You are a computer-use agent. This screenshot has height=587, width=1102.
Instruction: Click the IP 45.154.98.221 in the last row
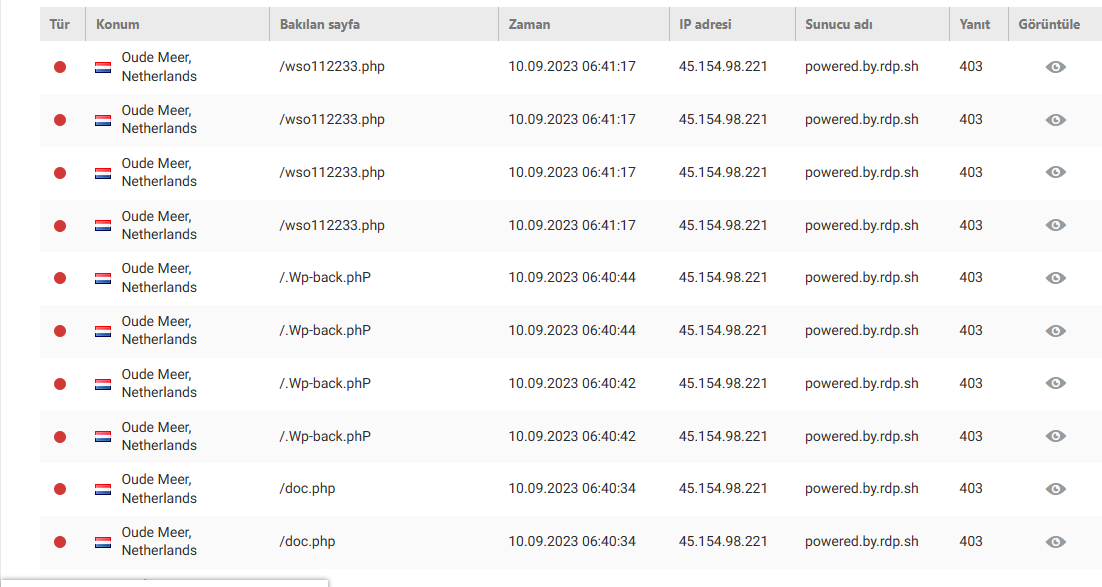coord(722,541)
